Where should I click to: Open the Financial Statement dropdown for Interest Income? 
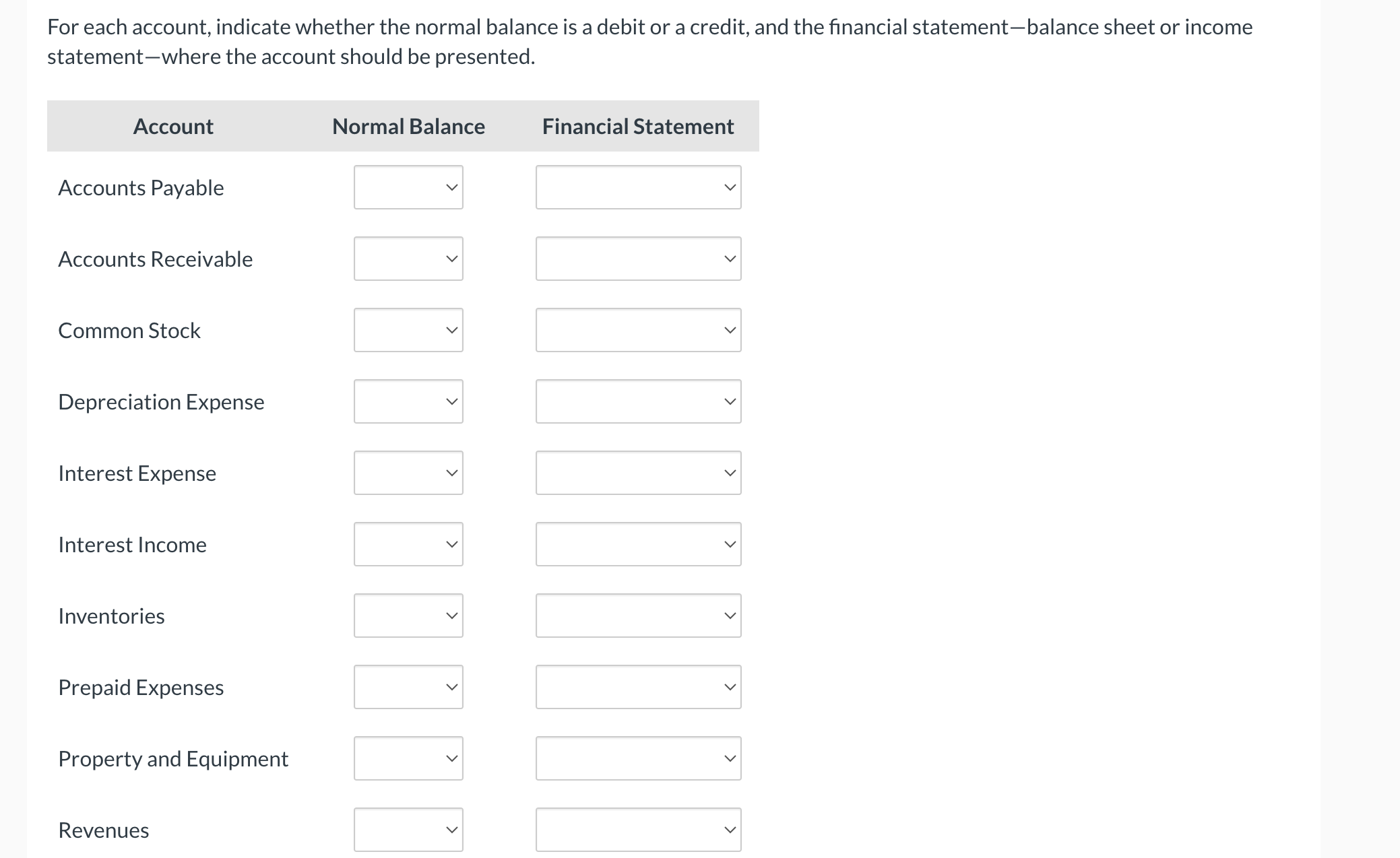pyautogui.click(x=637, y=544)
